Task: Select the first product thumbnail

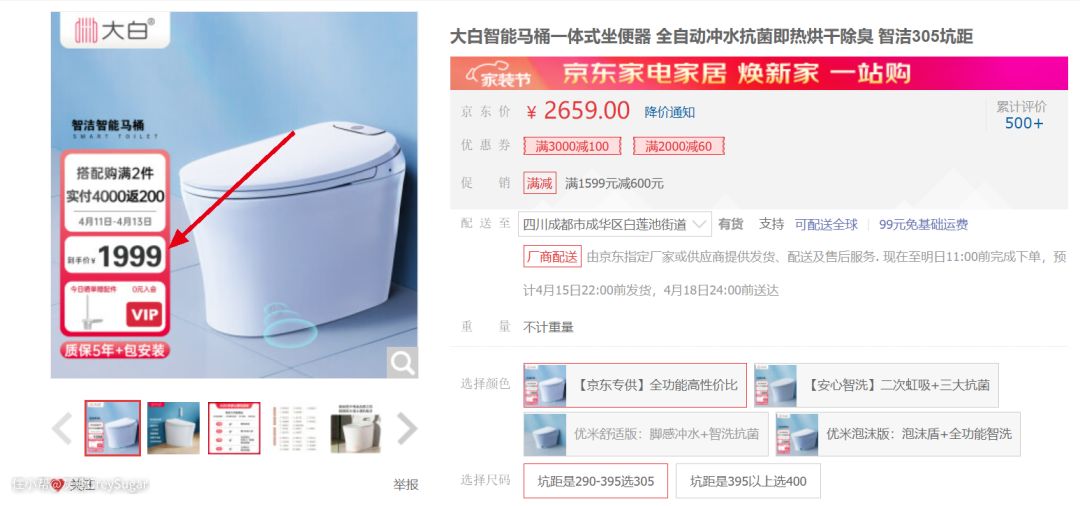Action: click(x=113, y=428)
